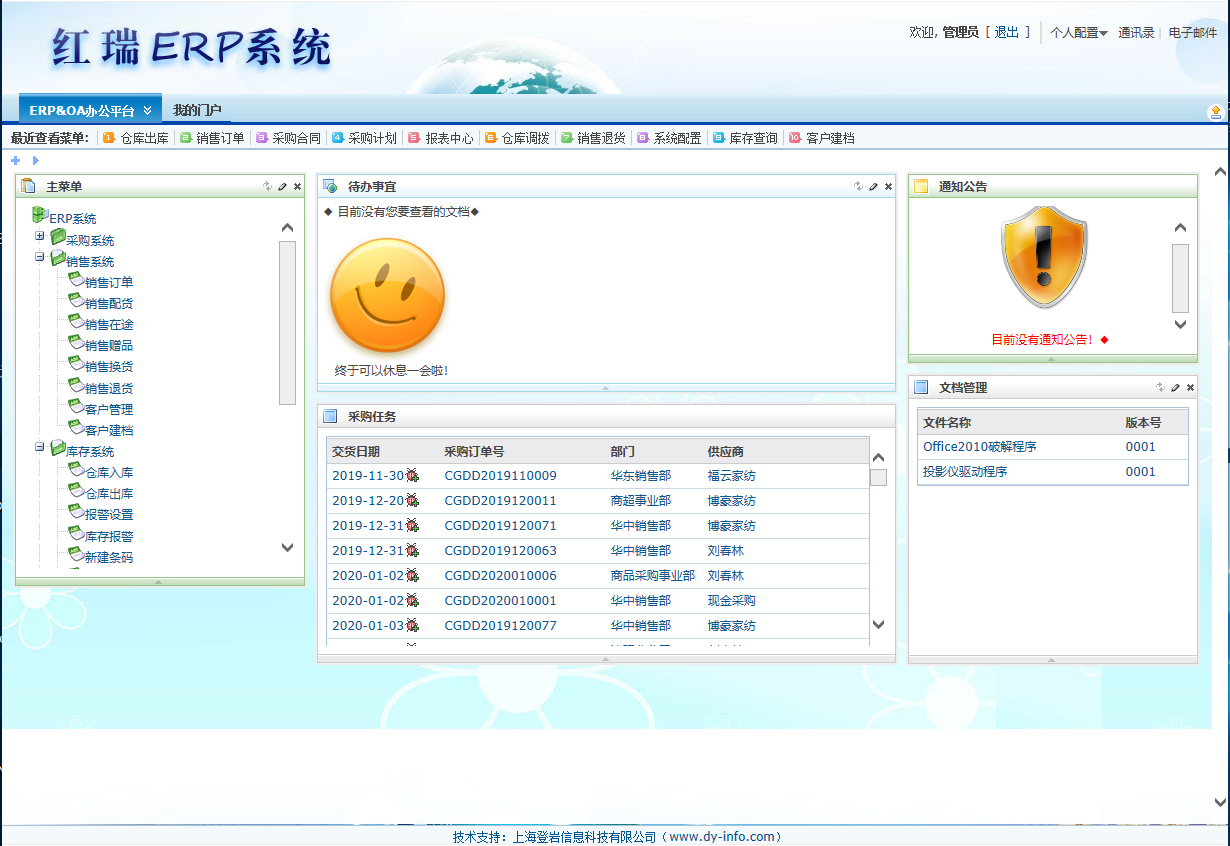Click the refresh icon in 文档管理 panel header
Image resolution: width=1230 pixels, height=846 pixels.
1160,387
